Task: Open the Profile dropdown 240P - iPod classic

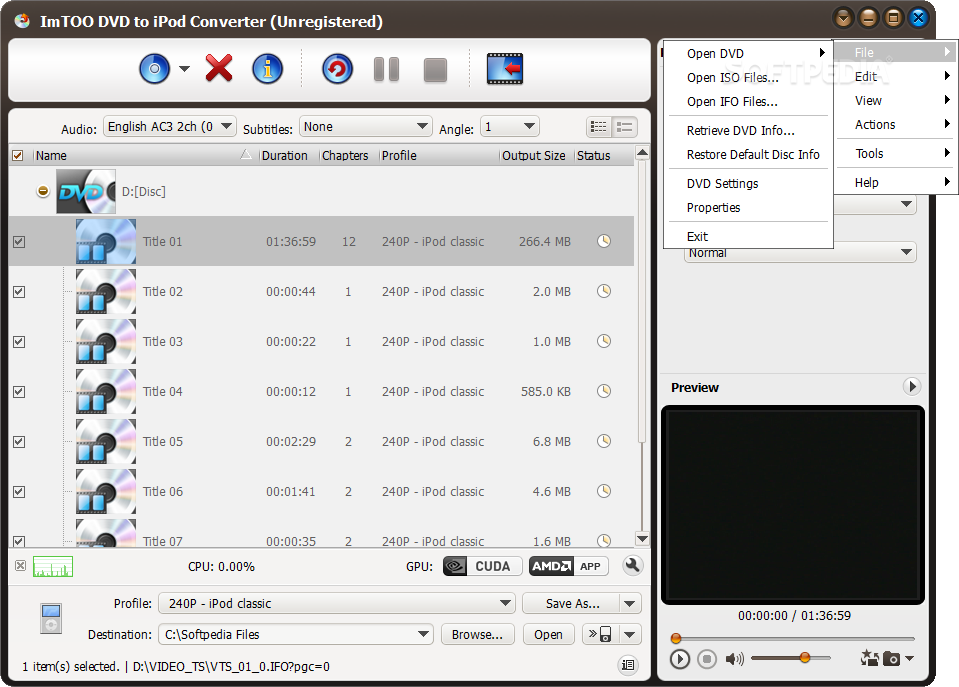Action: click(x=337, y=603)
